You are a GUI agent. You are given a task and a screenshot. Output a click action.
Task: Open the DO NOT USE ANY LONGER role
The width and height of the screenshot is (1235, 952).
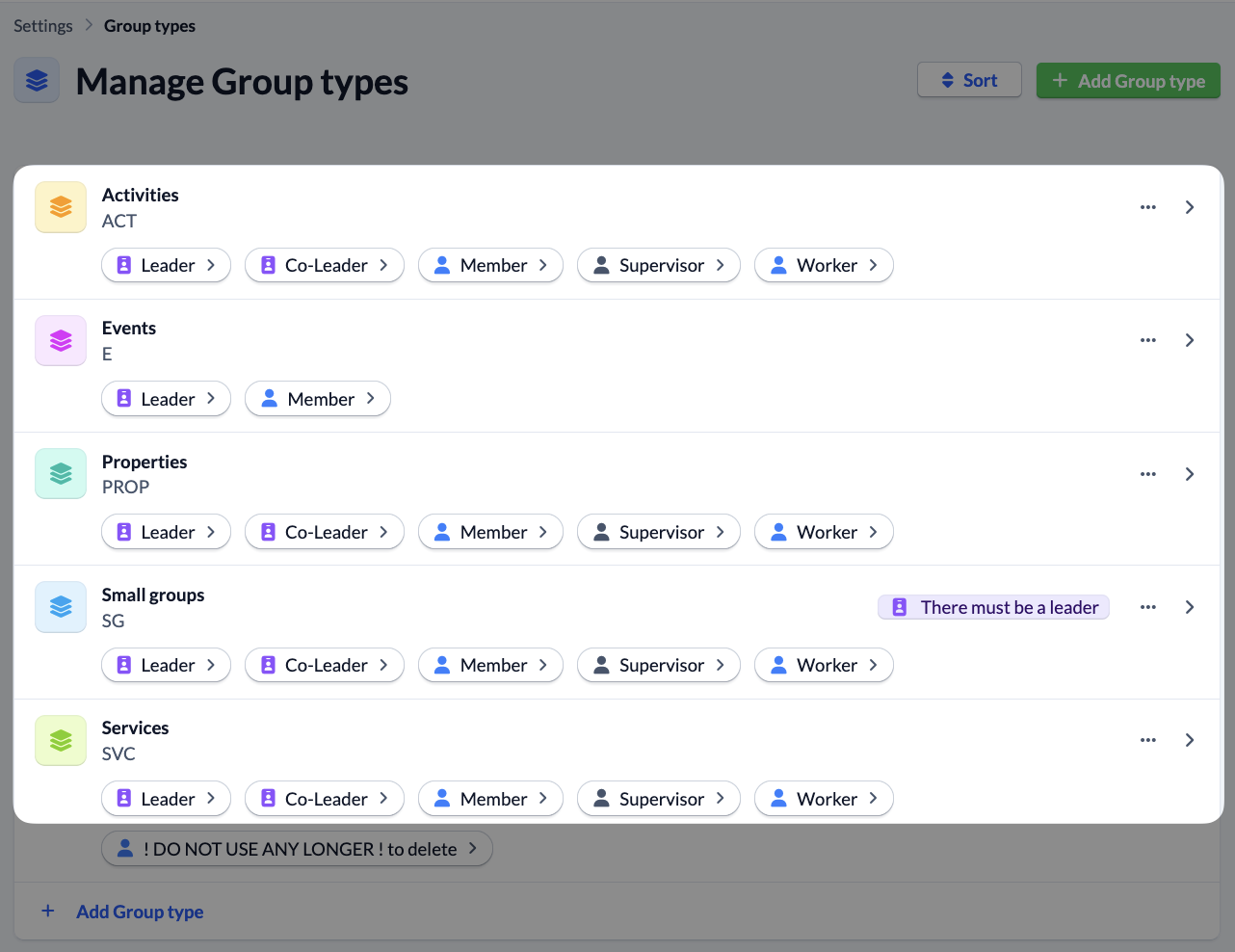(x=297, y=849)
